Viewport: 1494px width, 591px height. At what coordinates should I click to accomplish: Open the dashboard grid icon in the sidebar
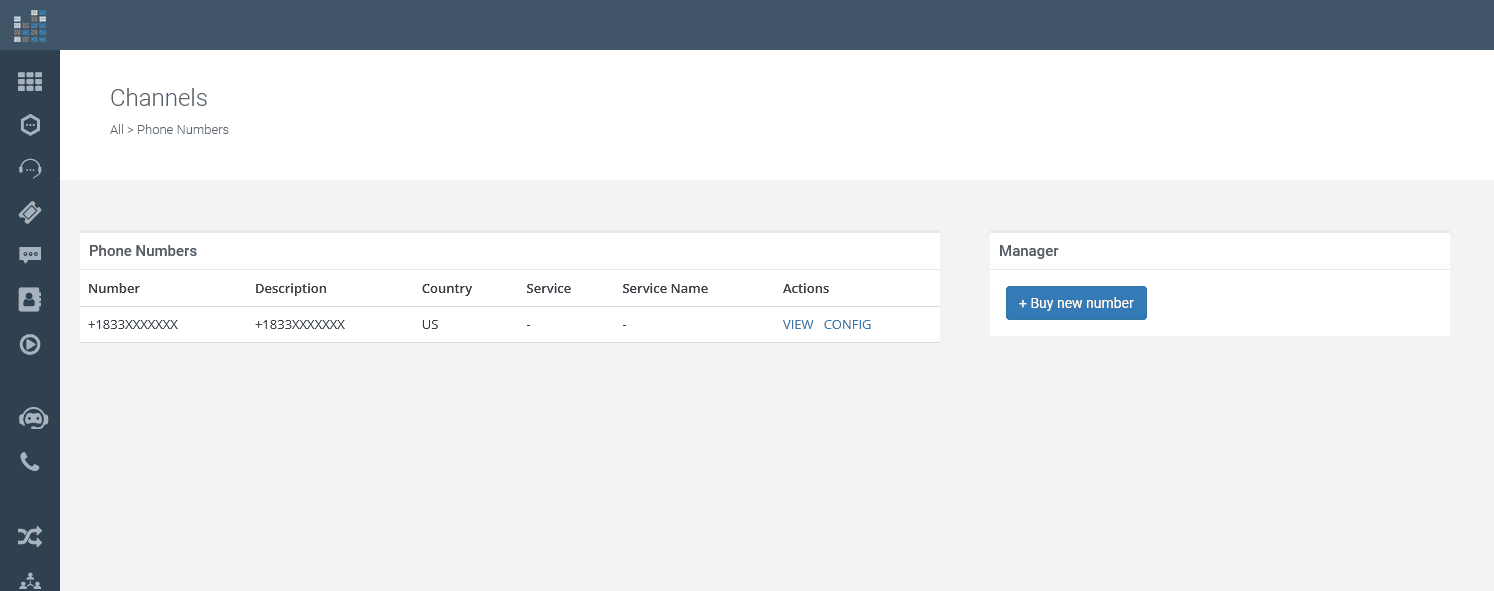30,82
